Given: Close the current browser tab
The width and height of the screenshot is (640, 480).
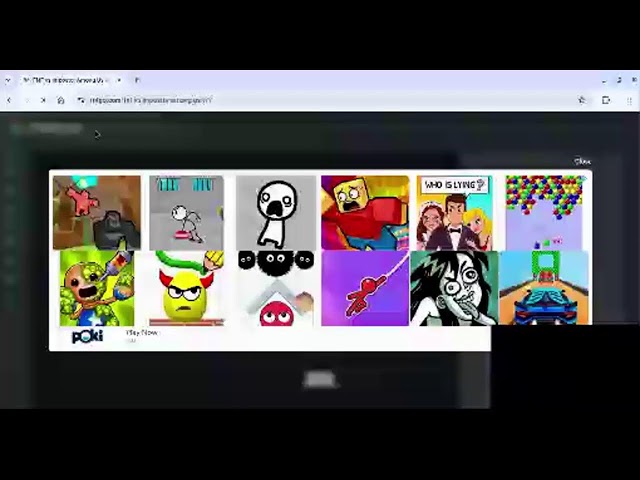Looking at the screenshot, I should [119, 80].
